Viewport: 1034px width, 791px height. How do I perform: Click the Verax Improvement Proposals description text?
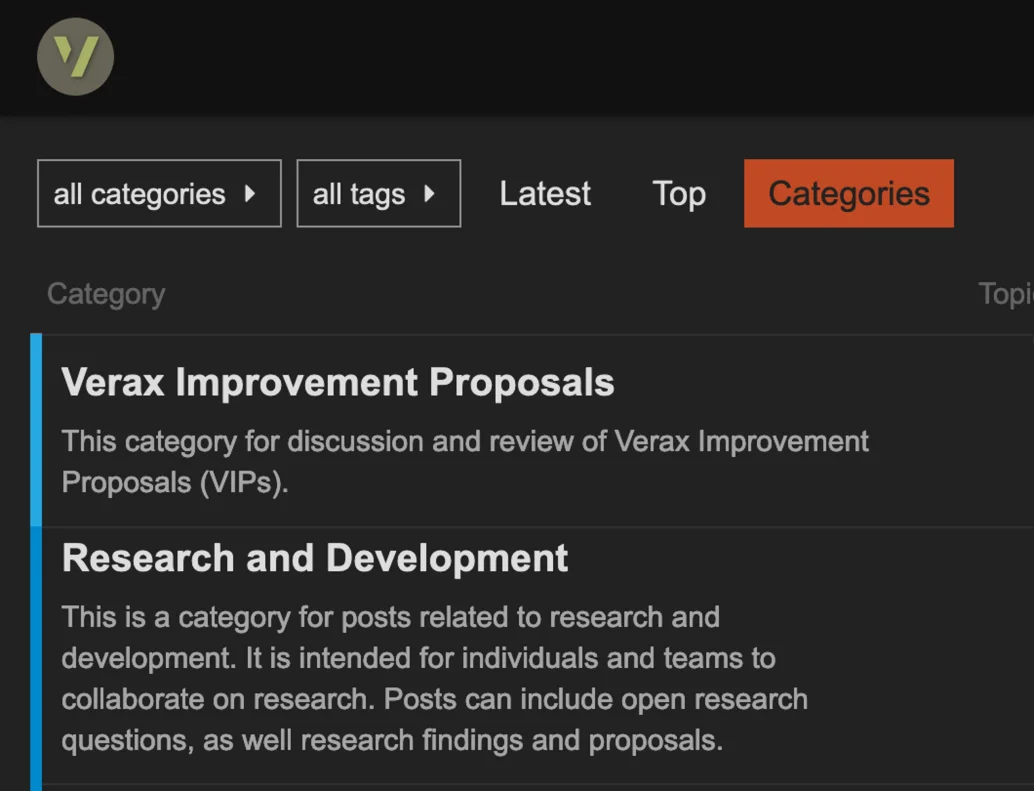[x=465, y=462]
